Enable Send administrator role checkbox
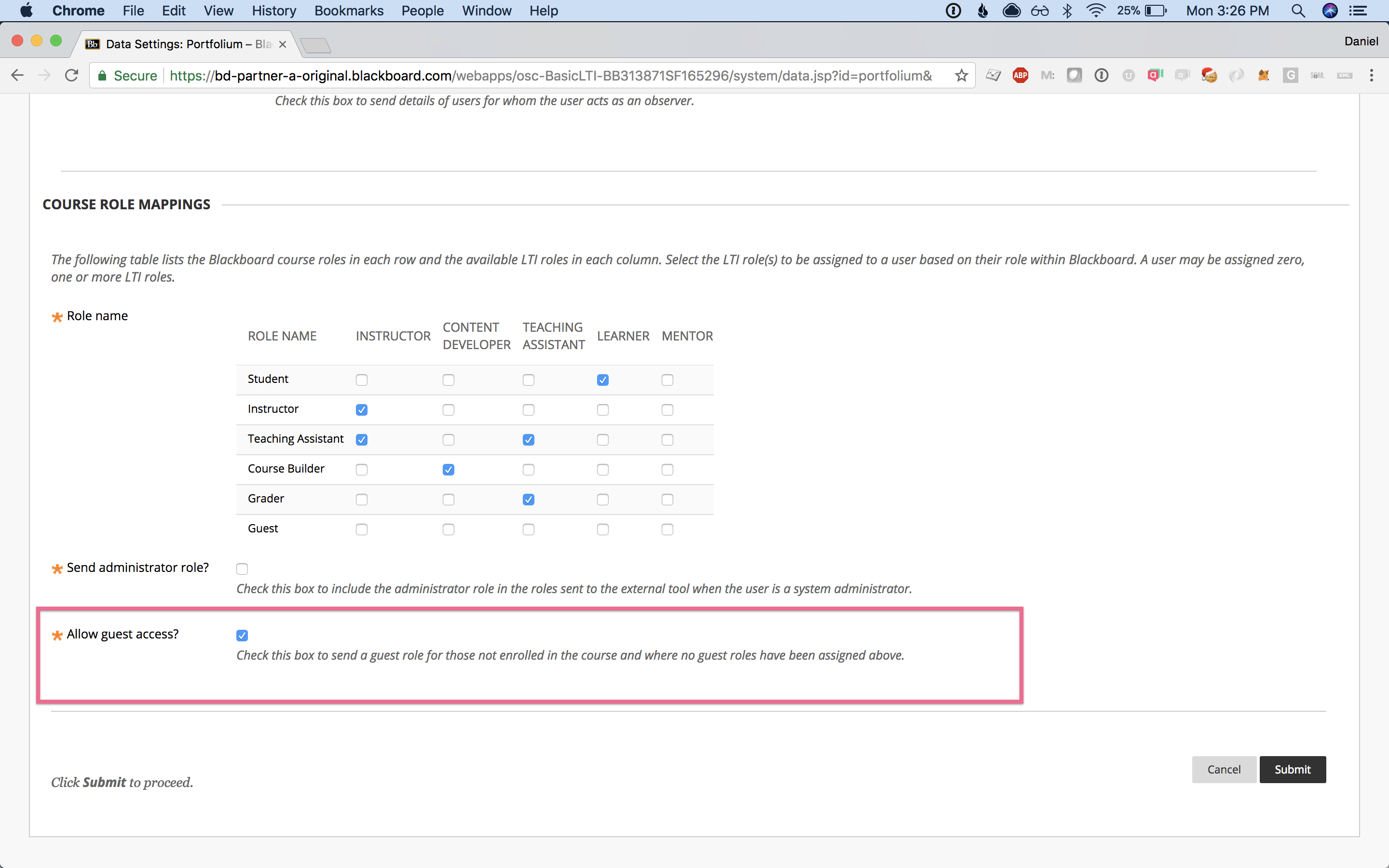 [x=242, y=569]
